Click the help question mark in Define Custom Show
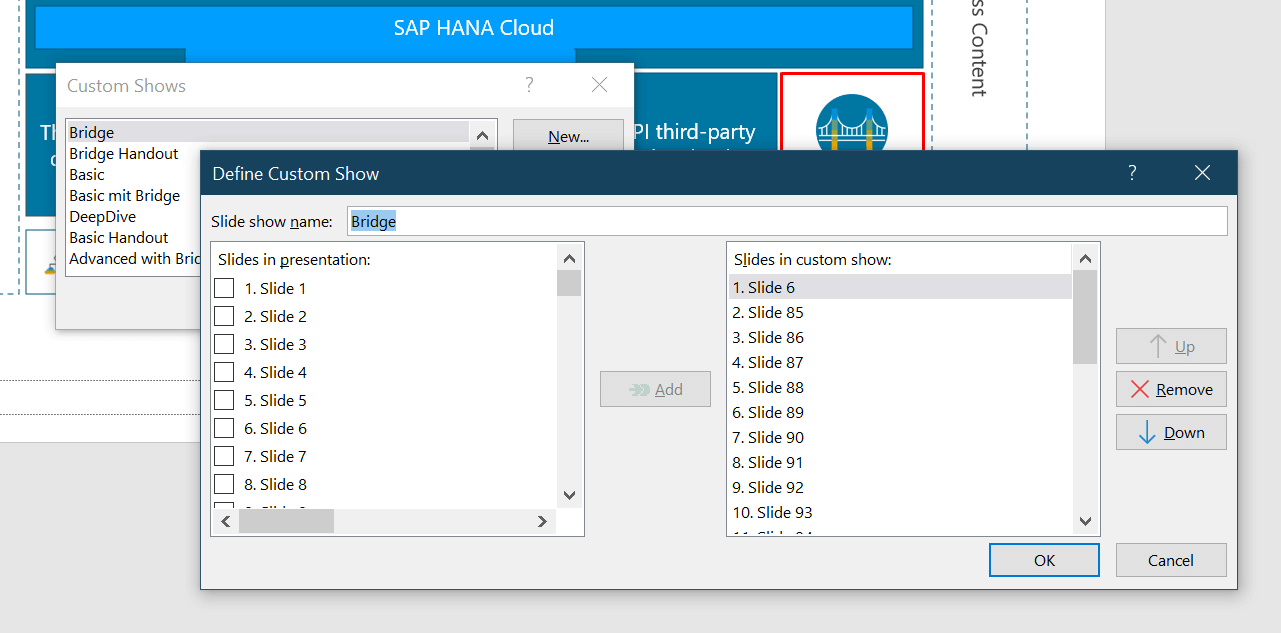Image resolution: width=1281 pixels, height=633 pixels. pyautogui.click(x=1132, y=173)
